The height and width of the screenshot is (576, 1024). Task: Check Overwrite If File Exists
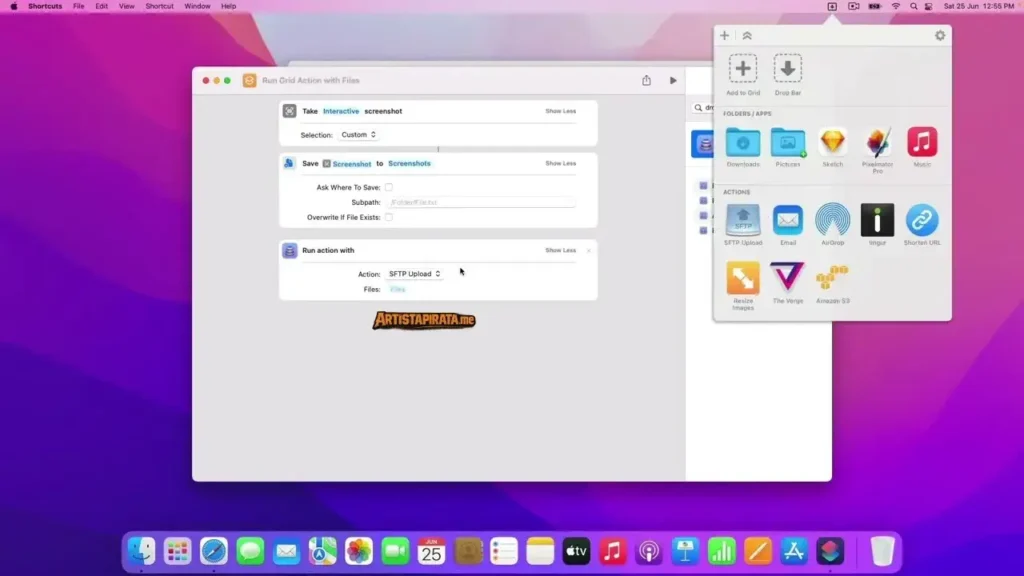(388, 217)
